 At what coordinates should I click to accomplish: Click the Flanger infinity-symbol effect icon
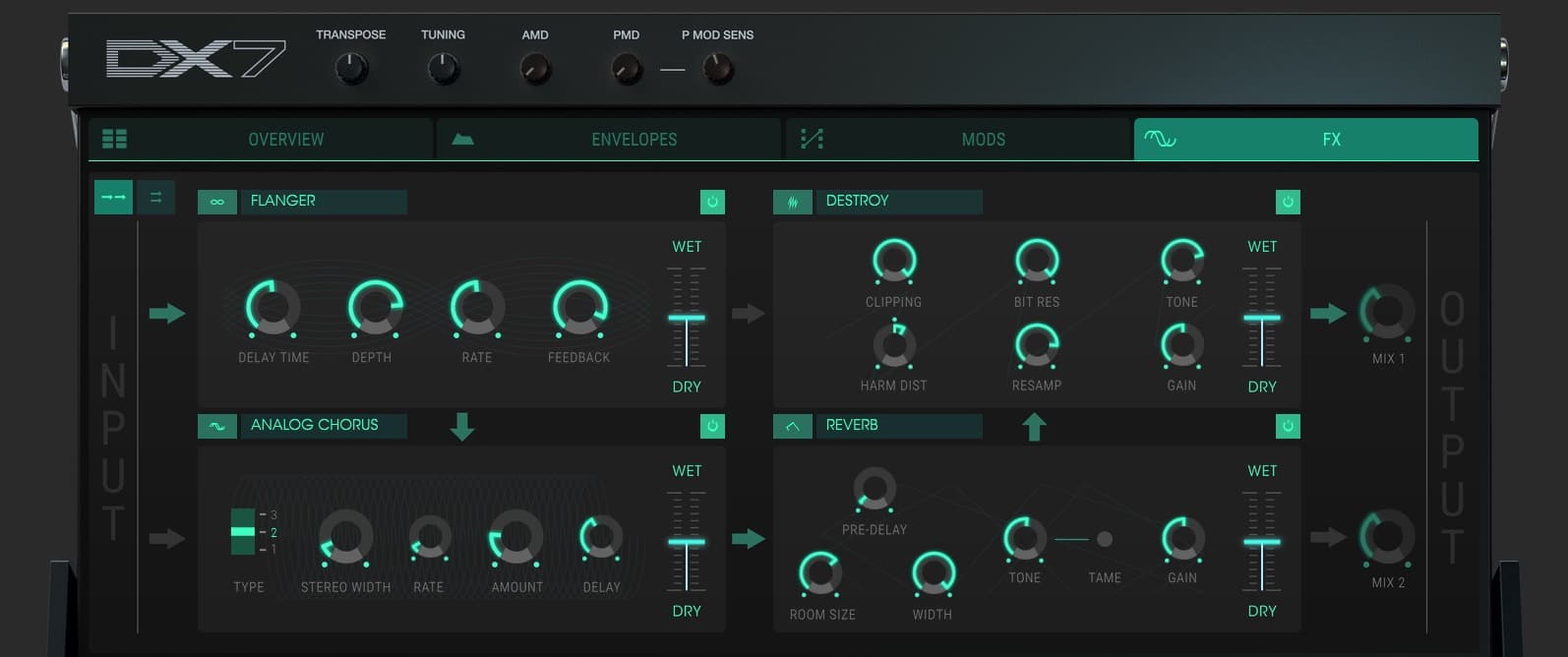217,202
